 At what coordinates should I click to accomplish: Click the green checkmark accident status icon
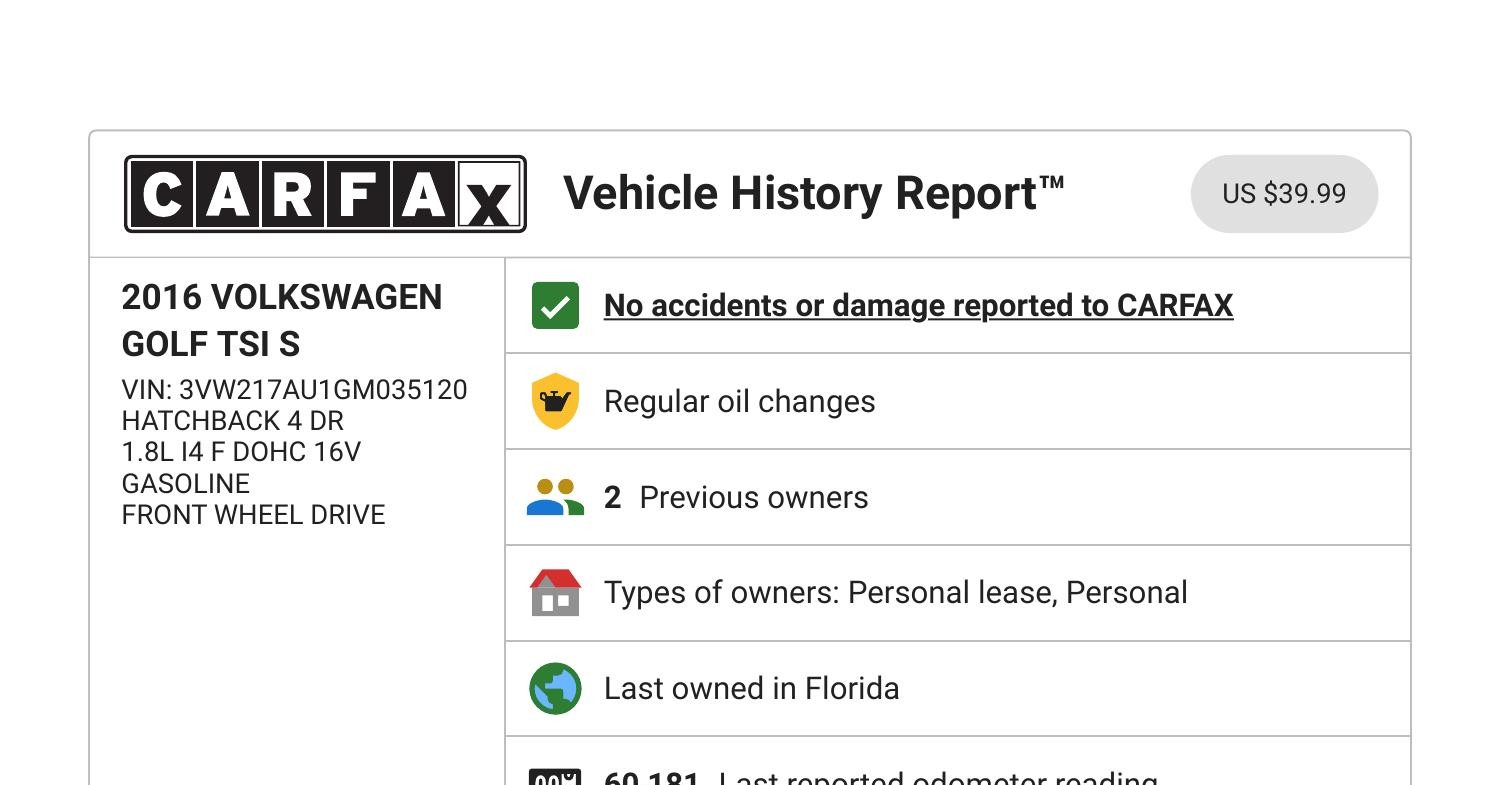click(555, 305)
